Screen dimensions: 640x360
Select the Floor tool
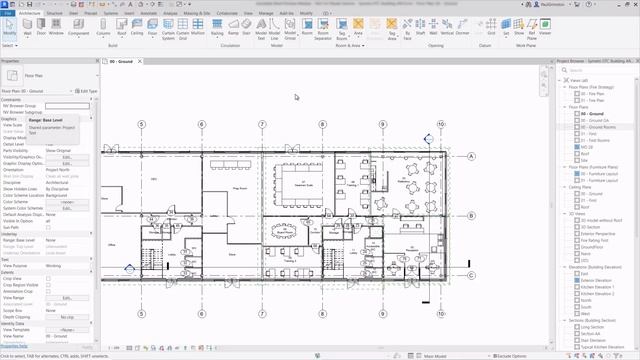pos(152,27)
